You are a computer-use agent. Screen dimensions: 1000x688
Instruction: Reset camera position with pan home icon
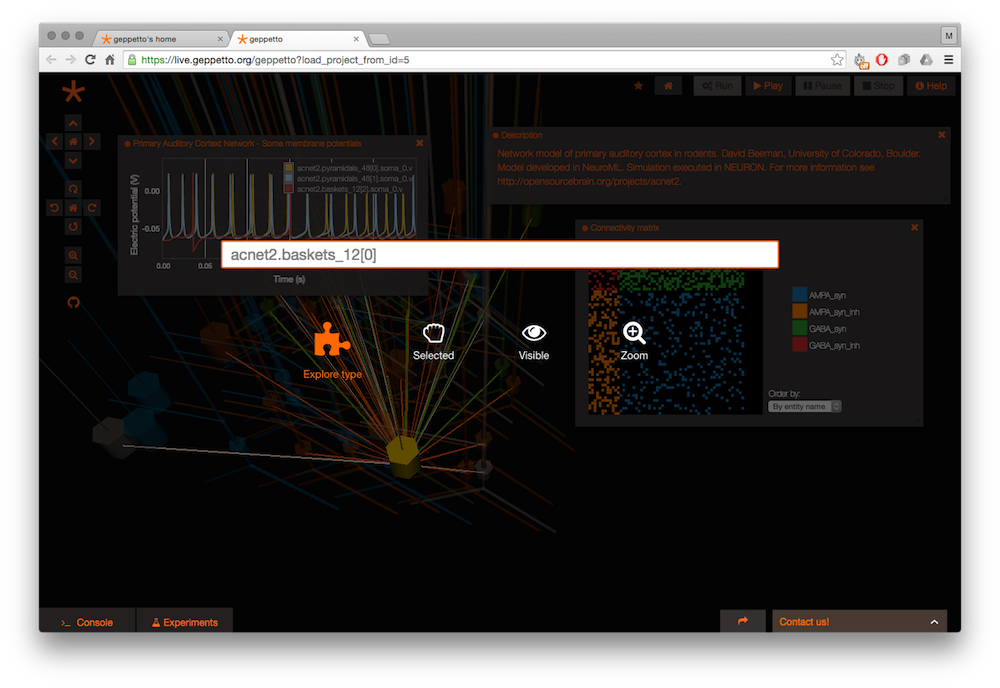pyautogui.click(x=73, y=141)
